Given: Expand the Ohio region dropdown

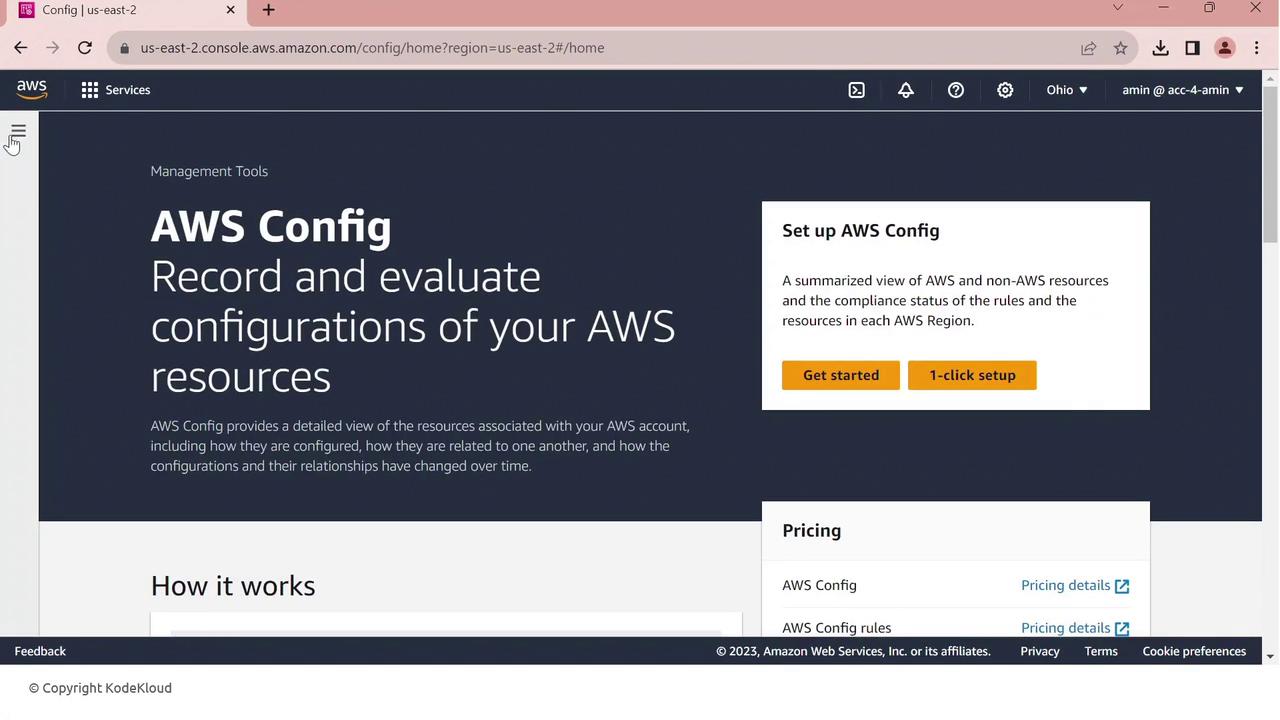Looking at the screenshot, I should pos(1066,90).
